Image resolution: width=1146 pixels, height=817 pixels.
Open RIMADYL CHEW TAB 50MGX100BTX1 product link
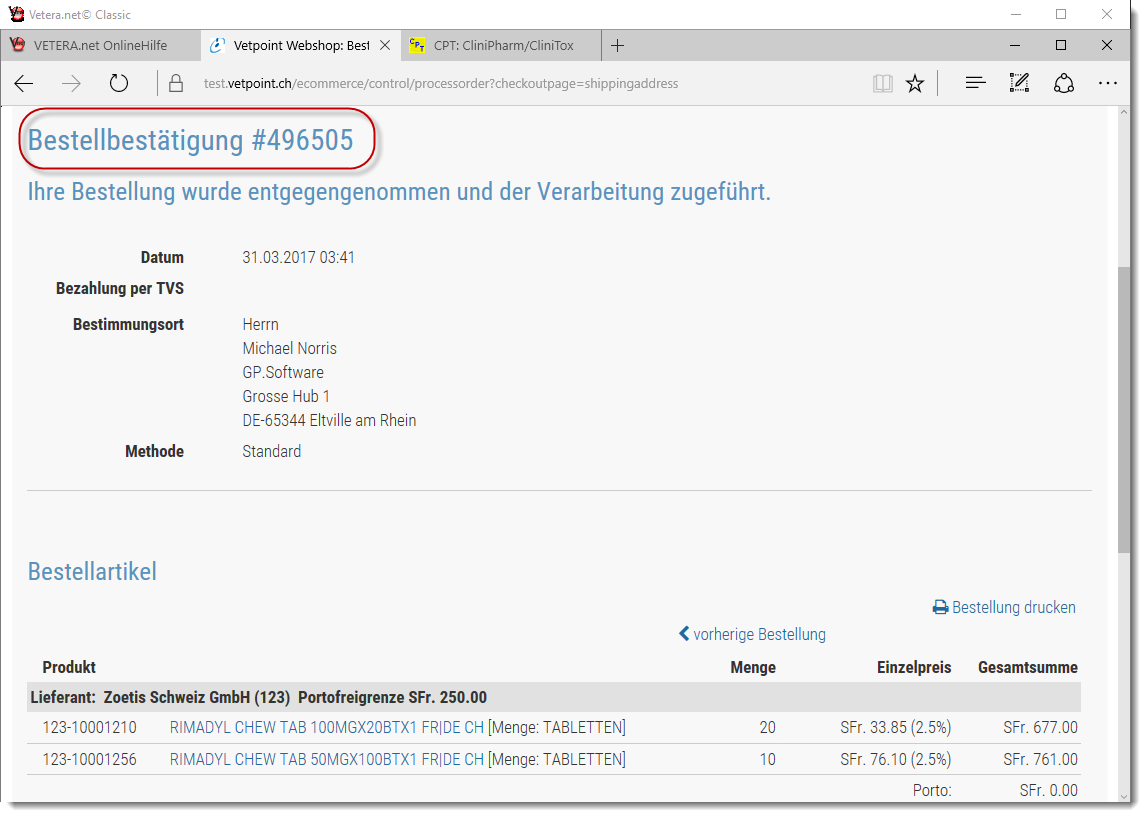[326, 759]
